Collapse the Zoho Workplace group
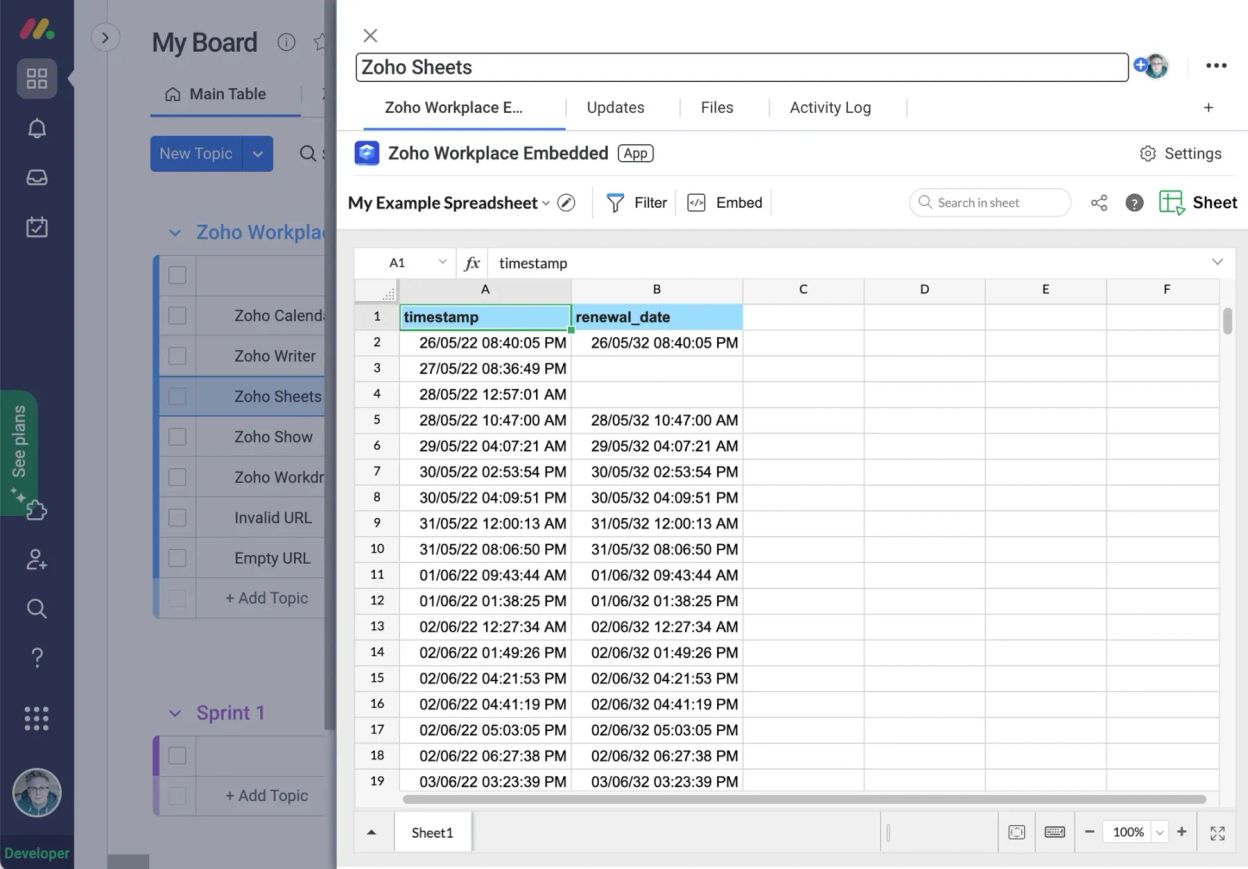Screen dimensions: 1248x869 [175, 232]
